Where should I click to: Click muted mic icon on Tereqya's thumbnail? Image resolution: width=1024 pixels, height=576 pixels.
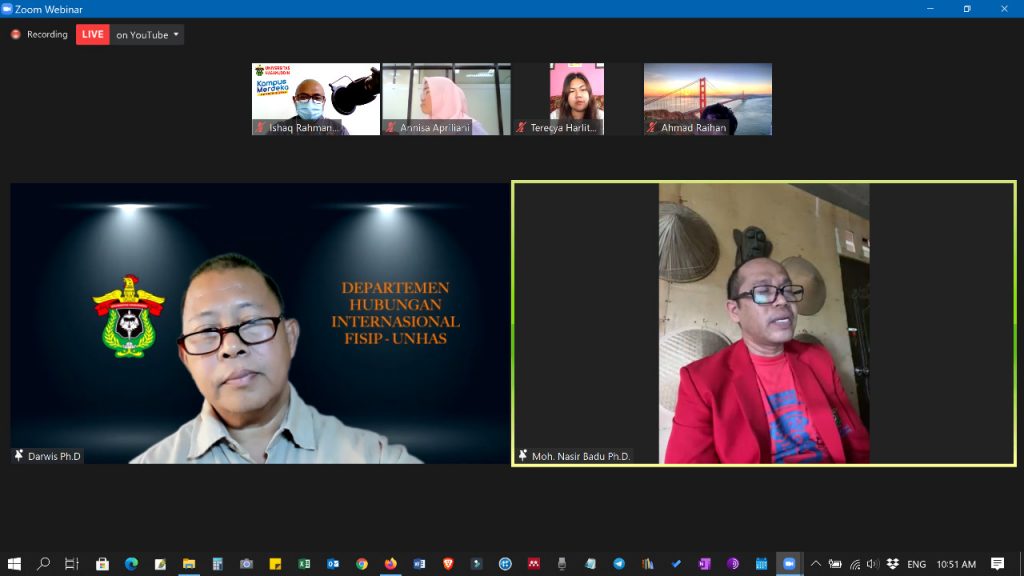(522, 128)
